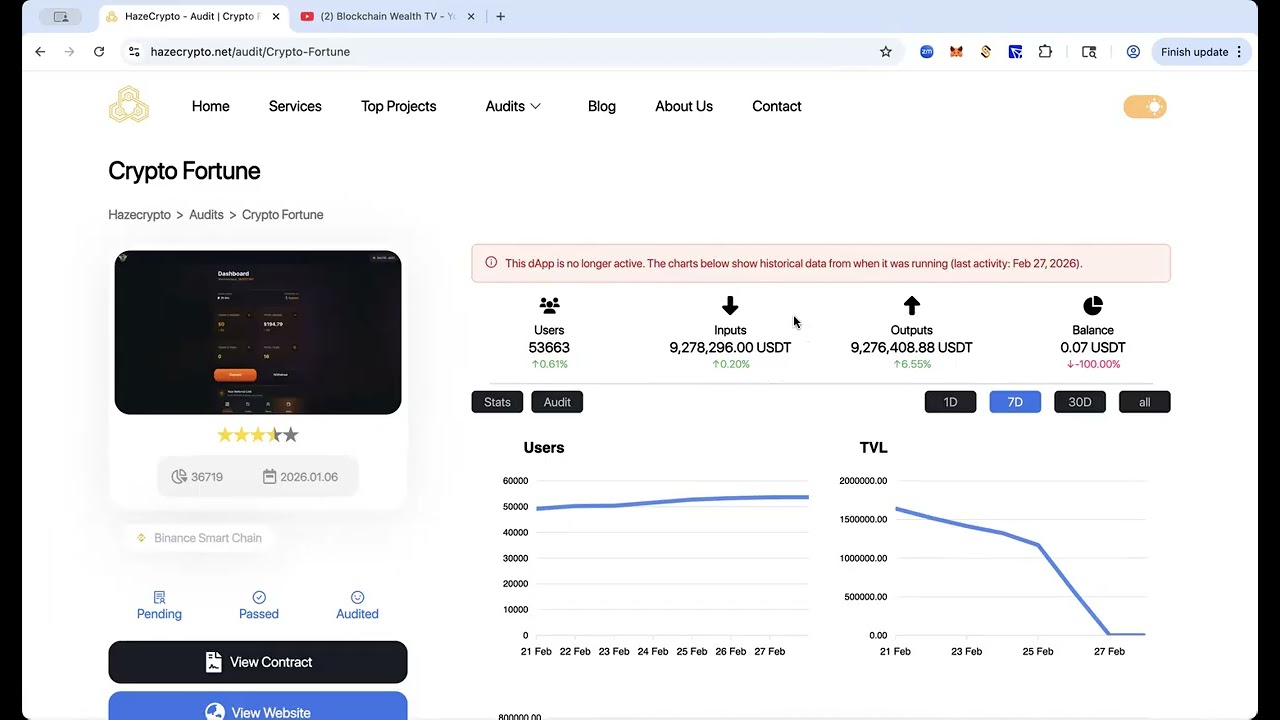Open the Services nav item
This screenshot has width=1280, height=720.
coord(295,106)
